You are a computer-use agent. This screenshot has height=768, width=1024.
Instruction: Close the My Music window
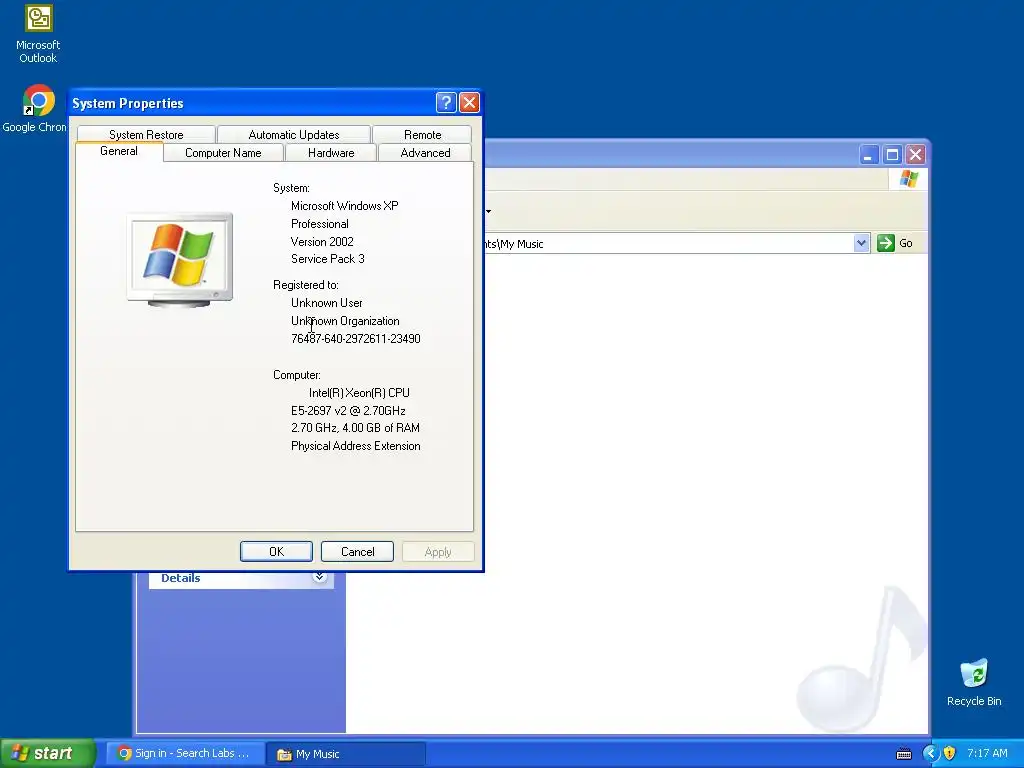coord(916,155)
